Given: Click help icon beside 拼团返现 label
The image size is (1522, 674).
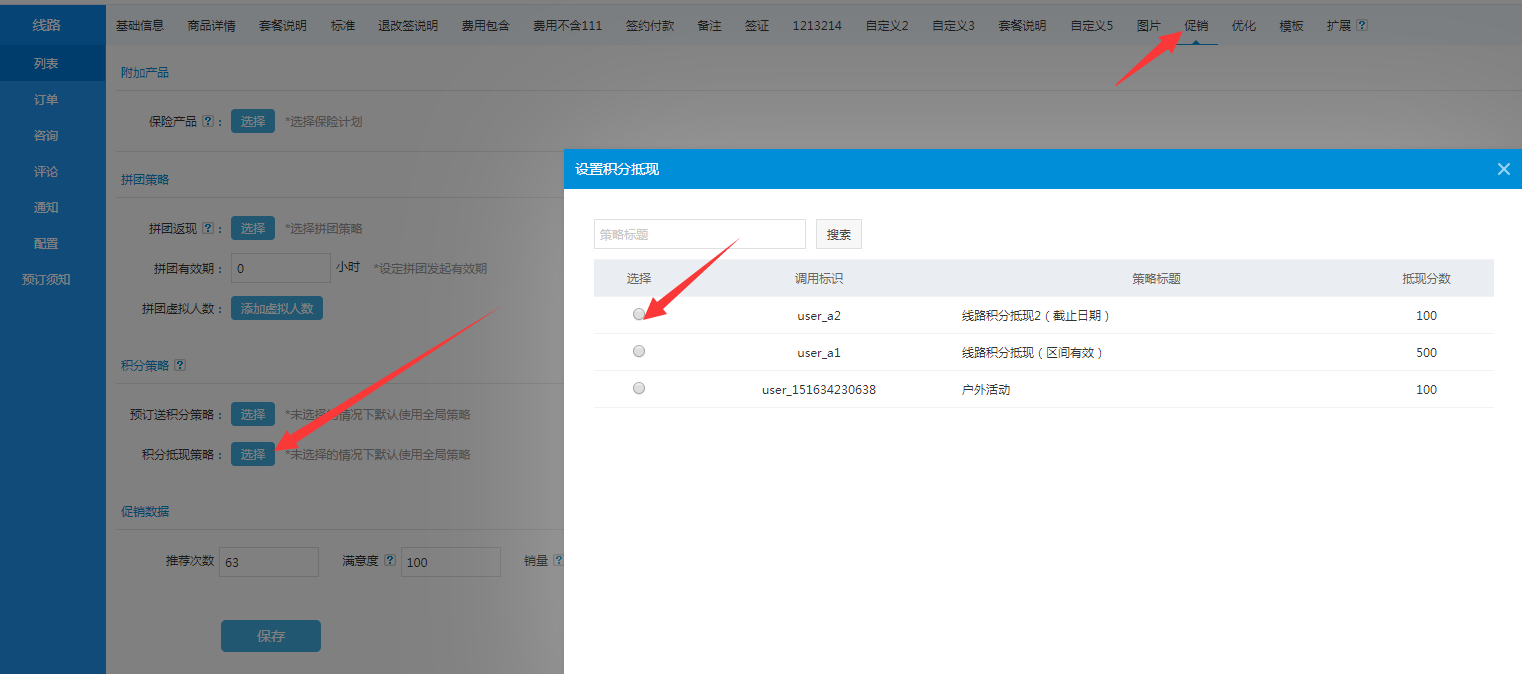Looking at the screenshot, I should pyautogui.click(x=208, y=228).
